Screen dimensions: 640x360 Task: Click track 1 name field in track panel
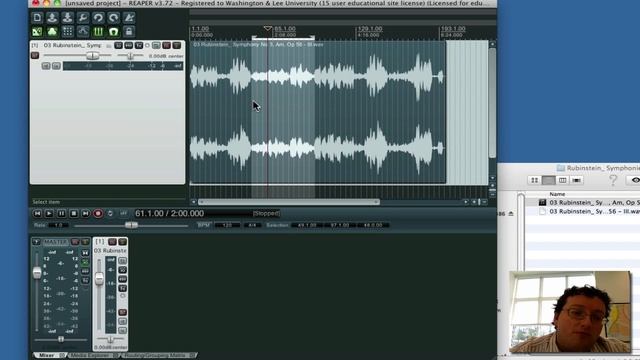click(x=72, y=45)
